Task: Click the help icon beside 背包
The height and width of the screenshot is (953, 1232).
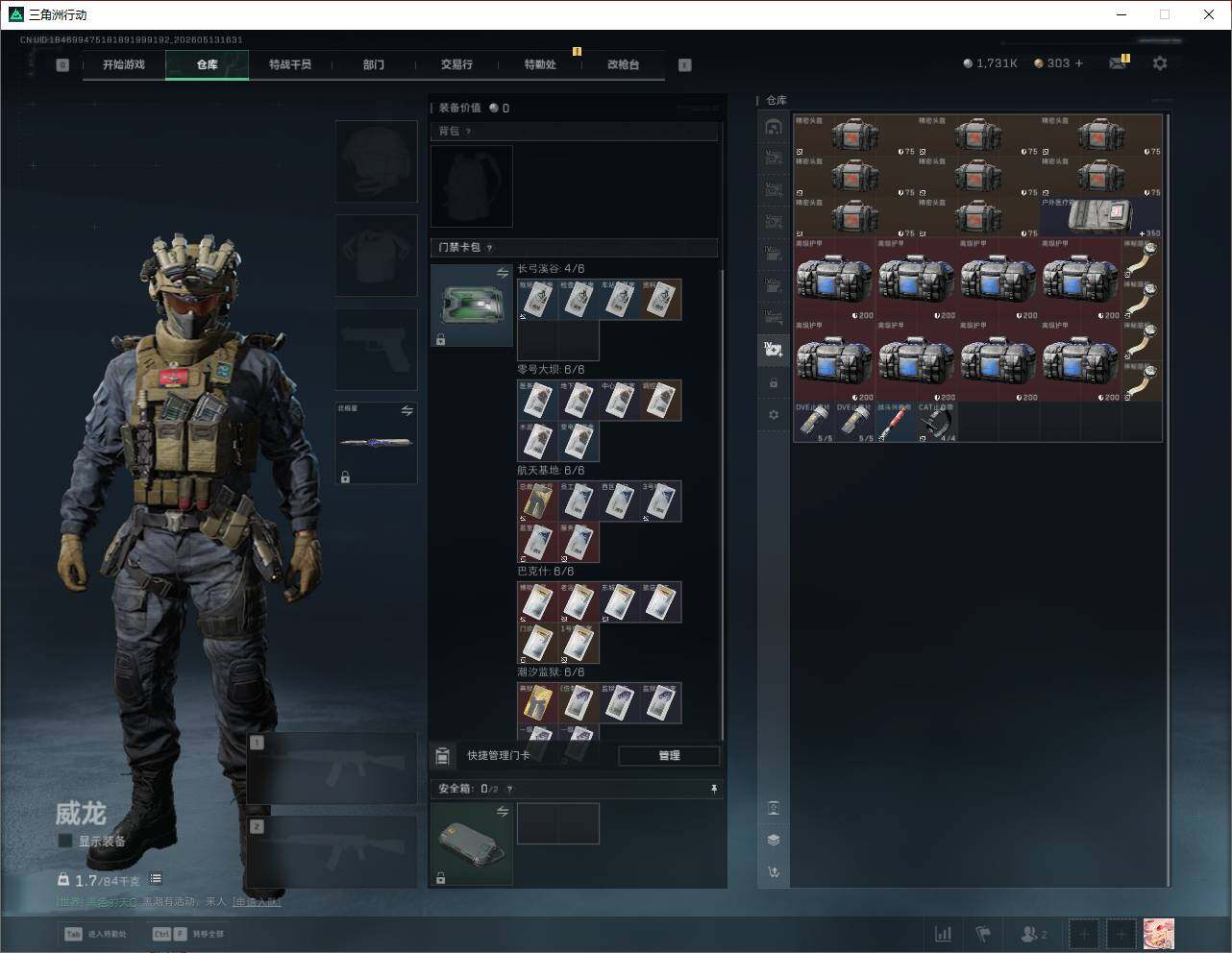Action: click(x=469, y=132)
